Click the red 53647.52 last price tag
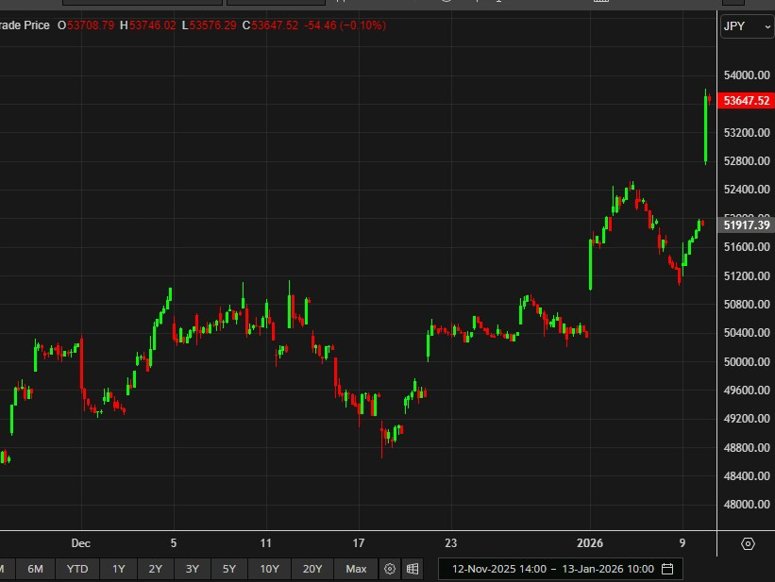 pyautogui.click(x=746, y=101)
